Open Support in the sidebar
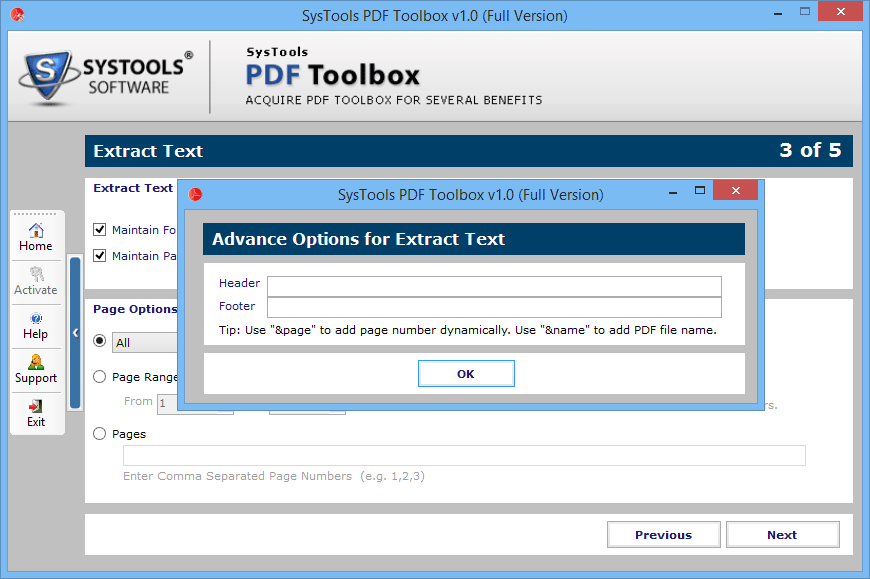Viewport: 870px width, 579px height. [x=36, y=369]
